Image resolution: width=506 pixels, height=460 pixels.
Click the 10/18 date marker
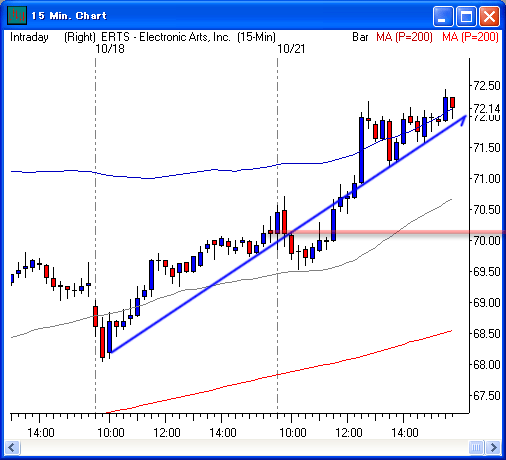point(110,49)
